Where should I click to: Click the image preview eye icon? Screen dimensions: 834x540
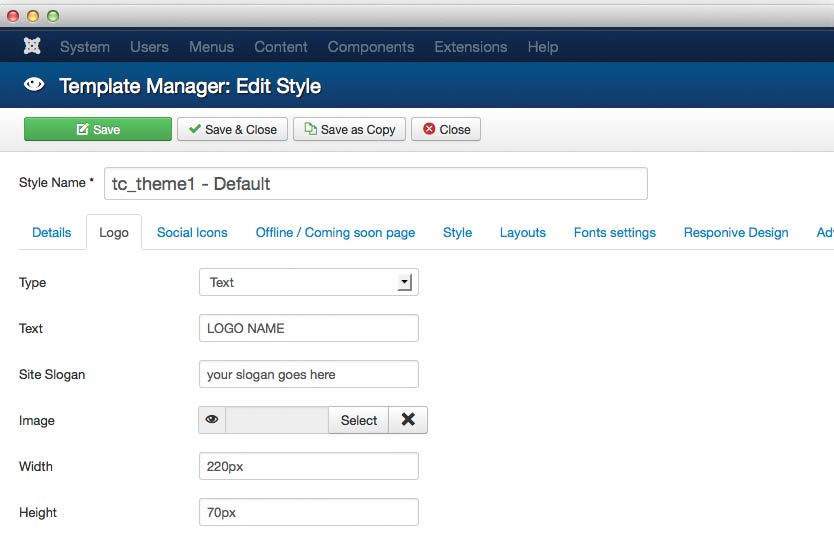click(212, 420)
